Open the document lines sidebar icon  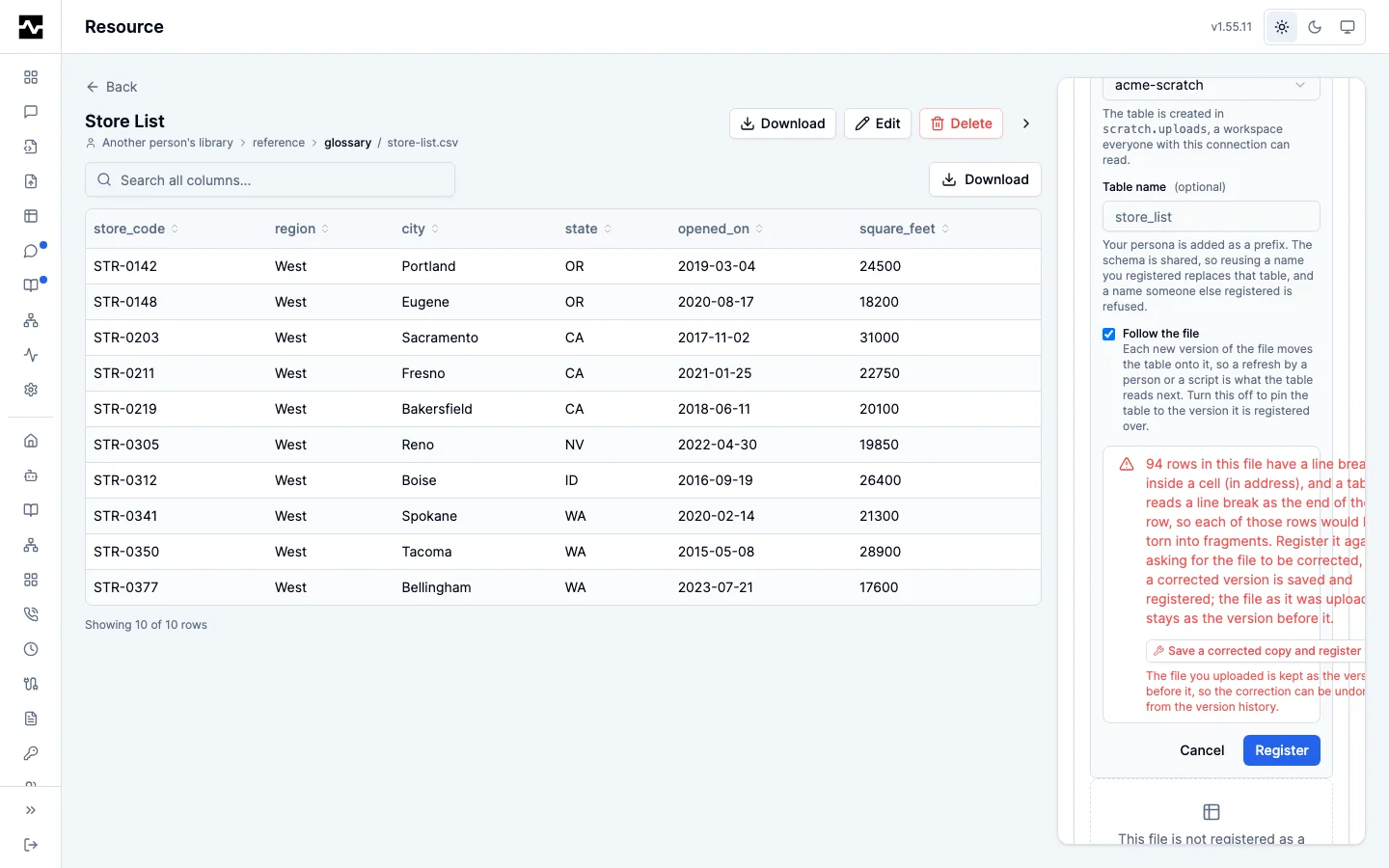click(31, 719)
